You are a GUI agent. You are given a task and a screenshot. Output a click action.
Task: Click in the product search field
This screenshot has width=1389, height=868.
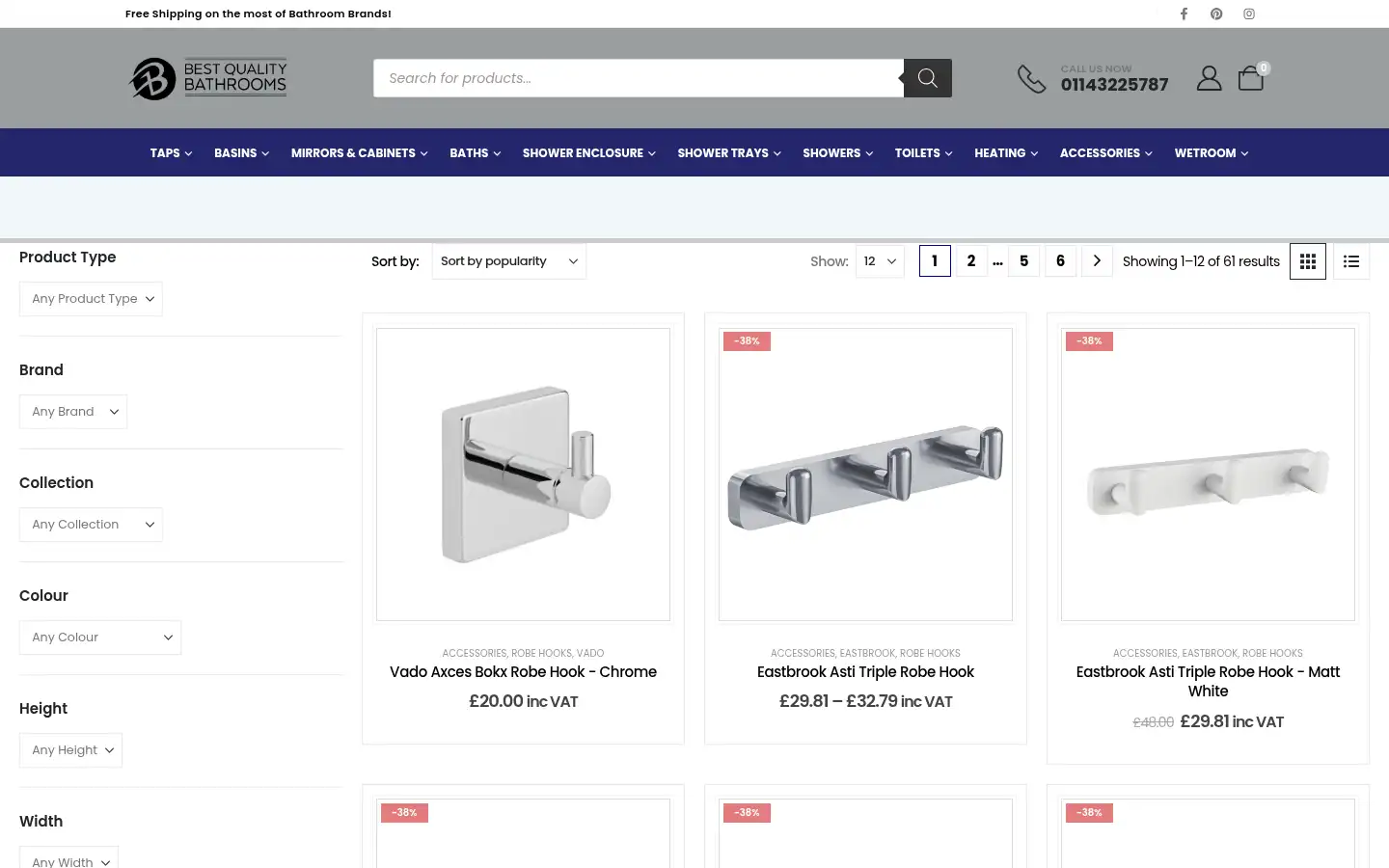pos(639,78)
